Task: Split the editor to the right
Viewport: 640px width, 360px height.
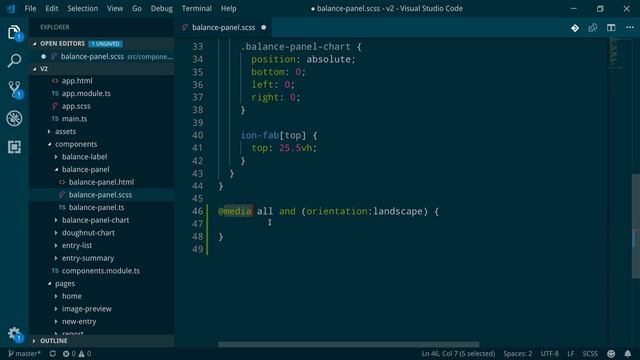Action: click(611, 28)
